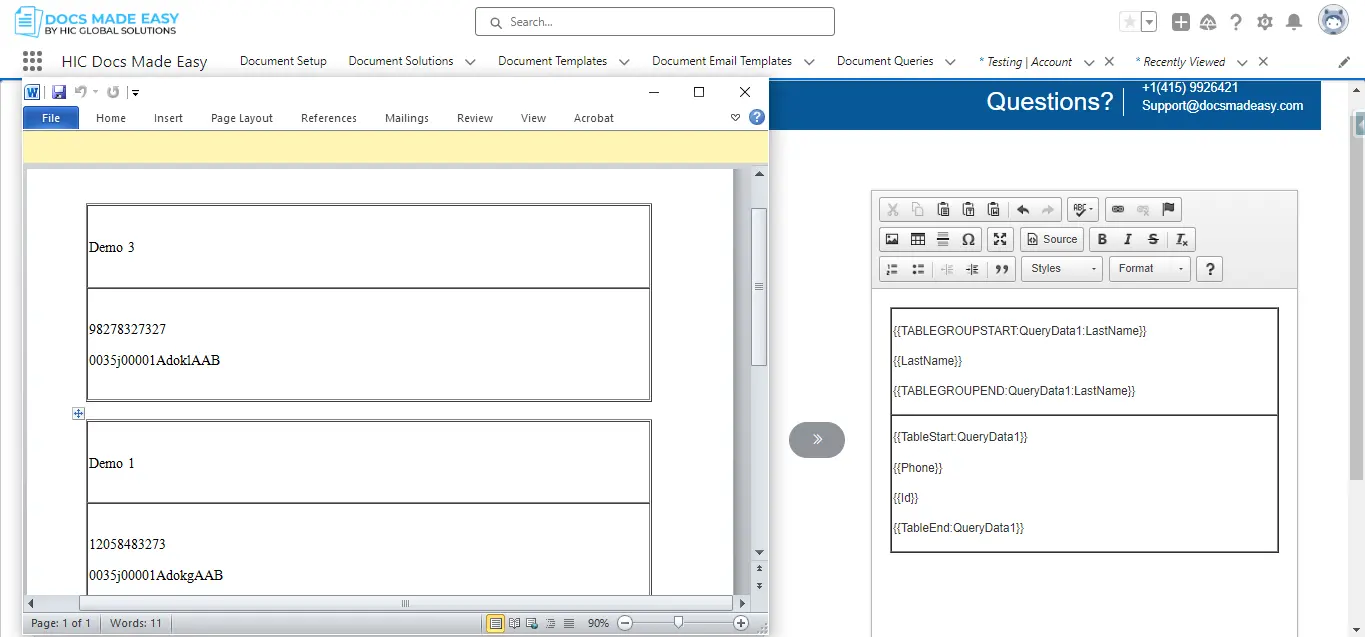1365x637 pixels.
Task: Expand the Document Solutions menu arrow
Action: pos(470,62)
